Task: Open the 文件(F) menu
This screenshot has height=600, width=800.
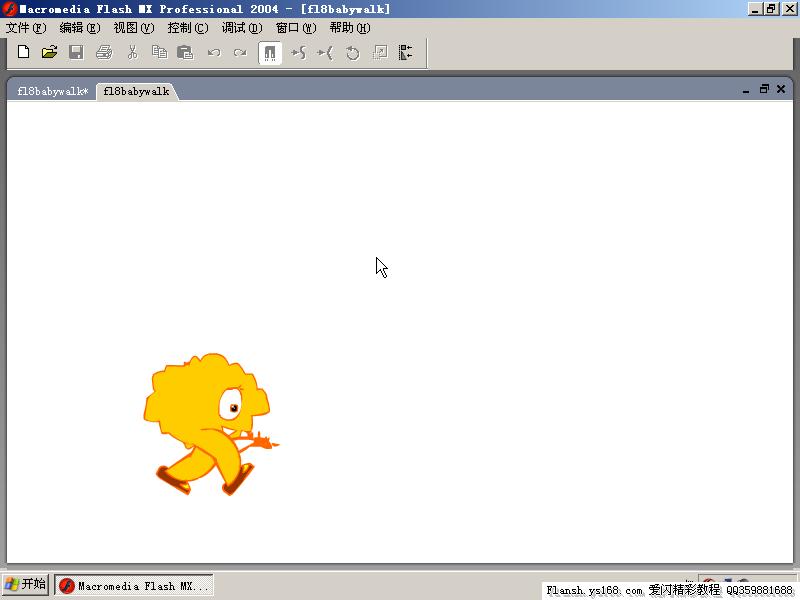Action: pos(26,28)
